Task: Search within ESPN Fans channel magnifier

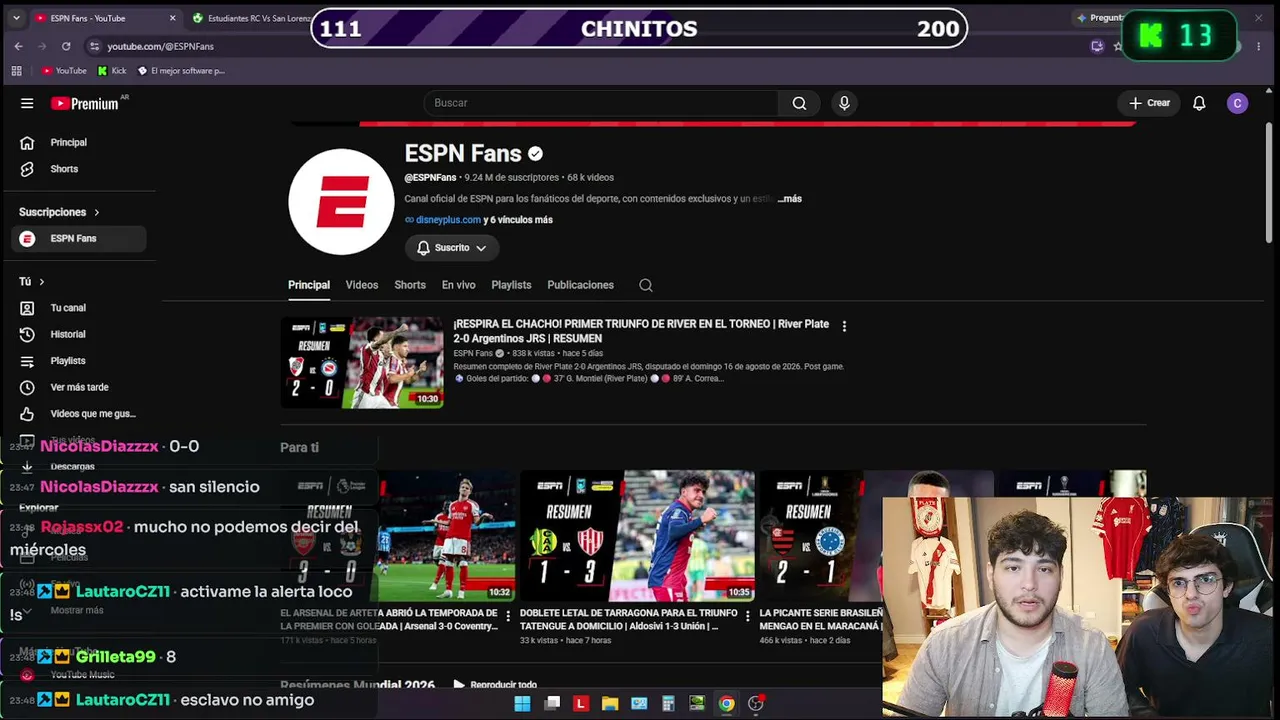Action: (x=646, y=285)
